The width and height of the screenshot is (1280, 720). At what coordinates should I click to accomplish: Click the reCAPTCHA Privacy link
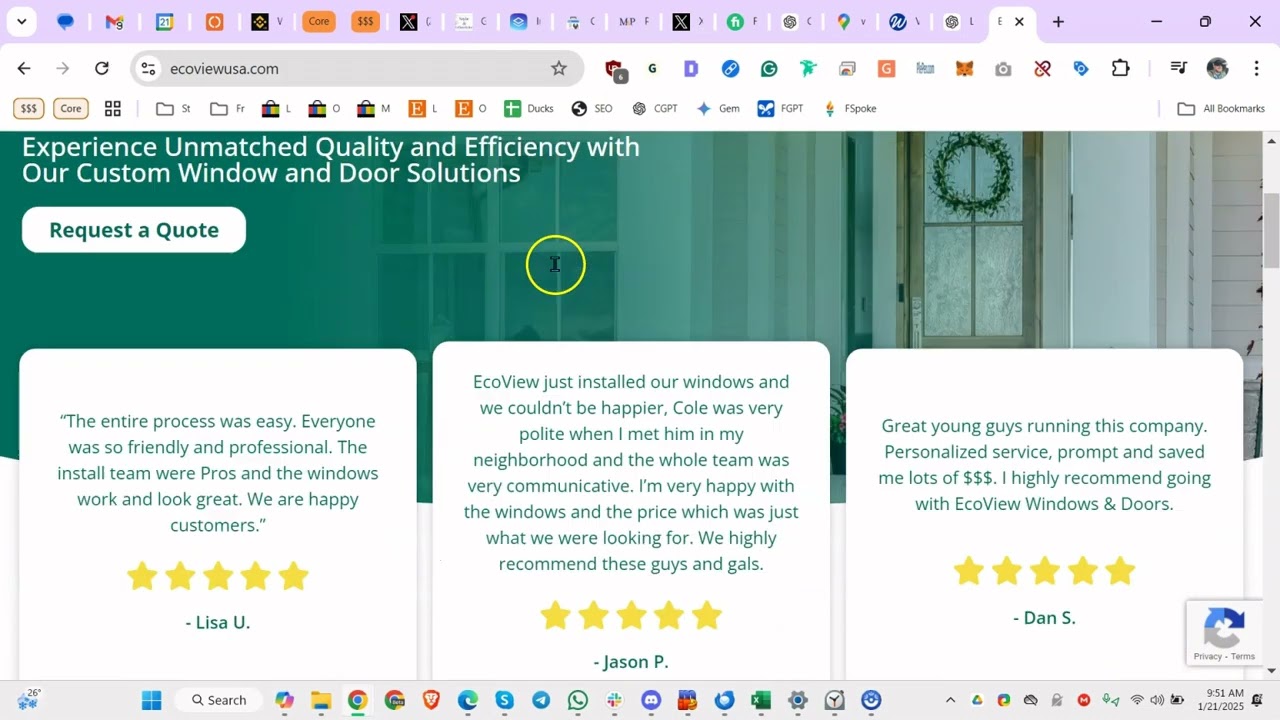point(1207,656)
